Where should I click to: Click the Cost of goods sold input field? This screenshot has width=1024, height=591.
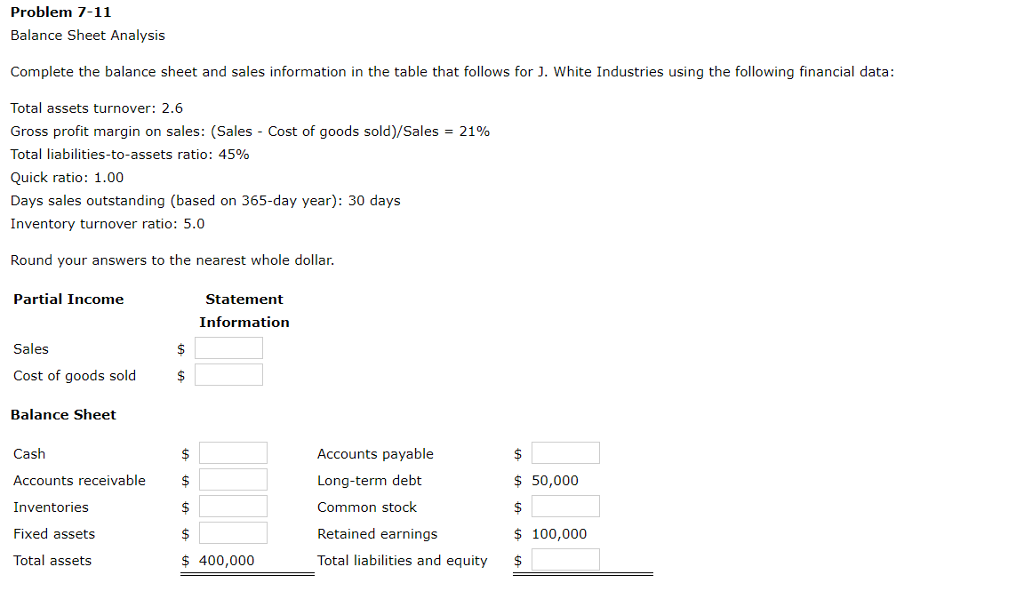(x=229, y=374)
